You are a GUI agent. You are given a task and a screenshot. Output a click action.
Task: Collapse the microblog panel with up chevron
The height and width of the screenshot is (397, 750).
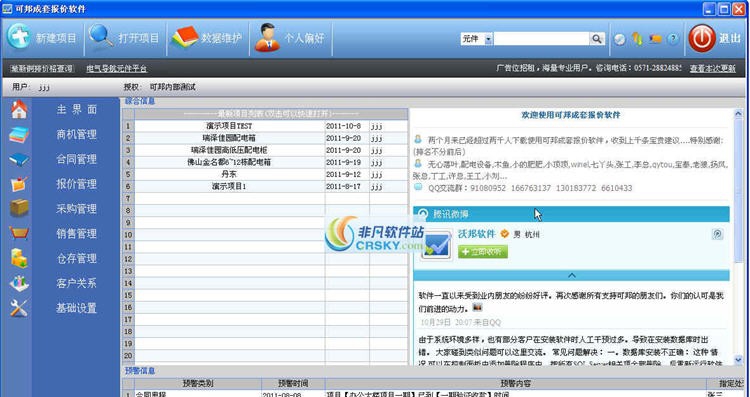click(x=572, y=276)
